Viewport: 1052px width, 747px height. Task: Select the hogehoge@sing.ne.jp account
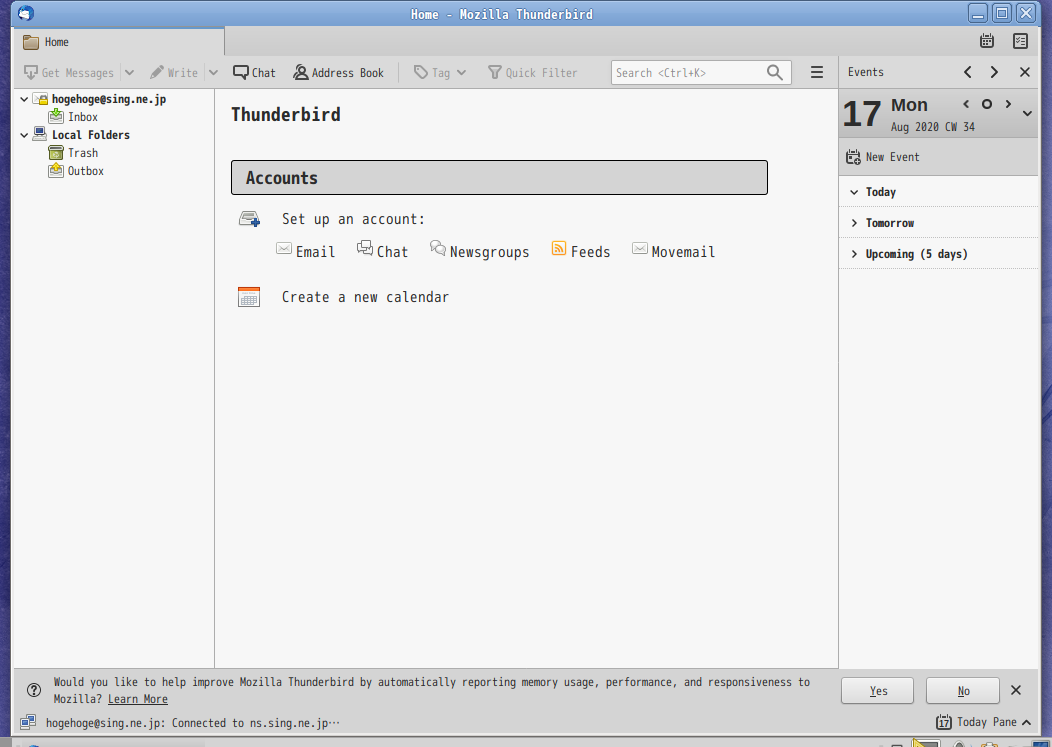point(109,99)
